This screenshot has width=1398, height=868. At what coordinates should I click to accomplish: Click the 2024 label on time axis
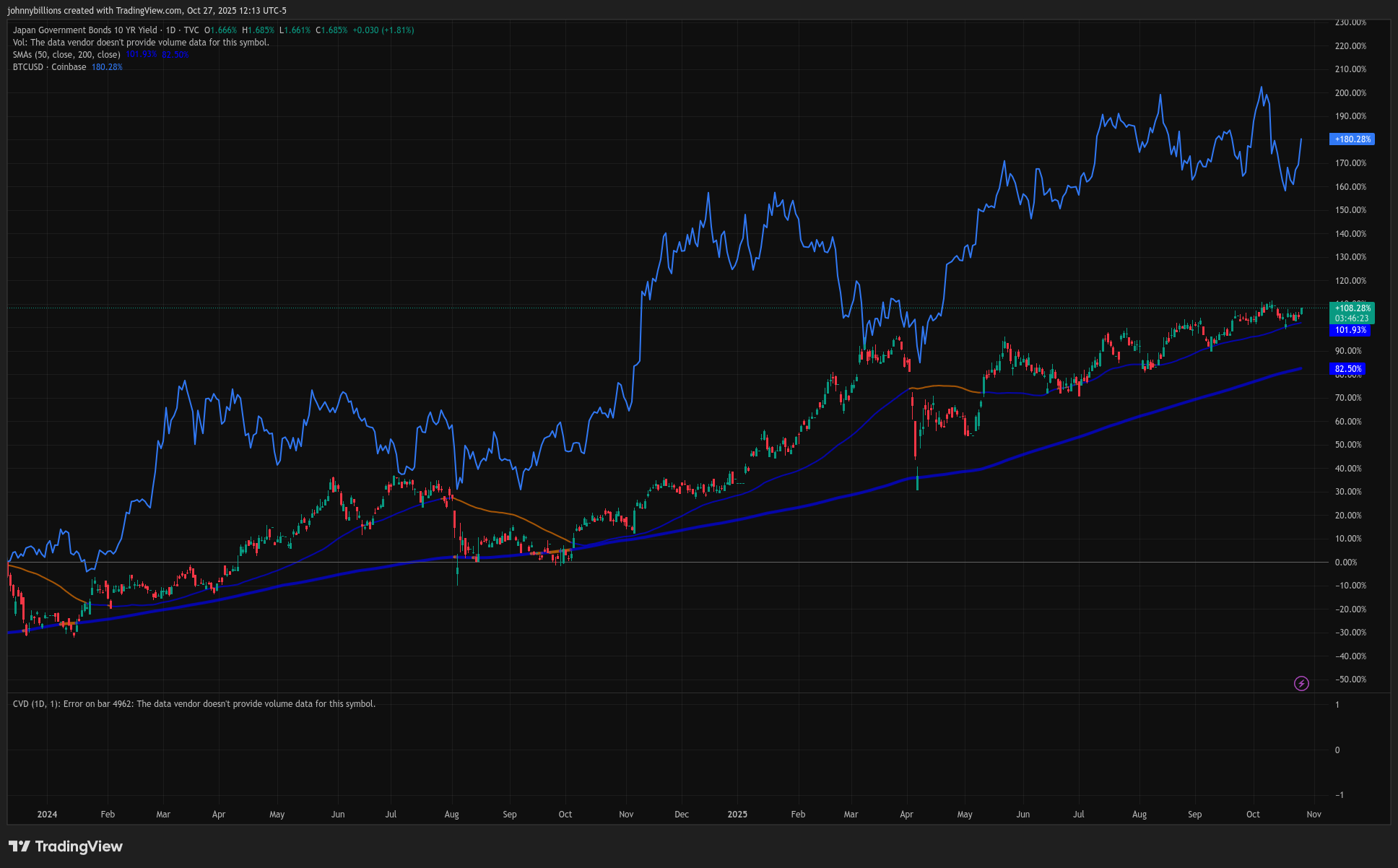(47, 815)
